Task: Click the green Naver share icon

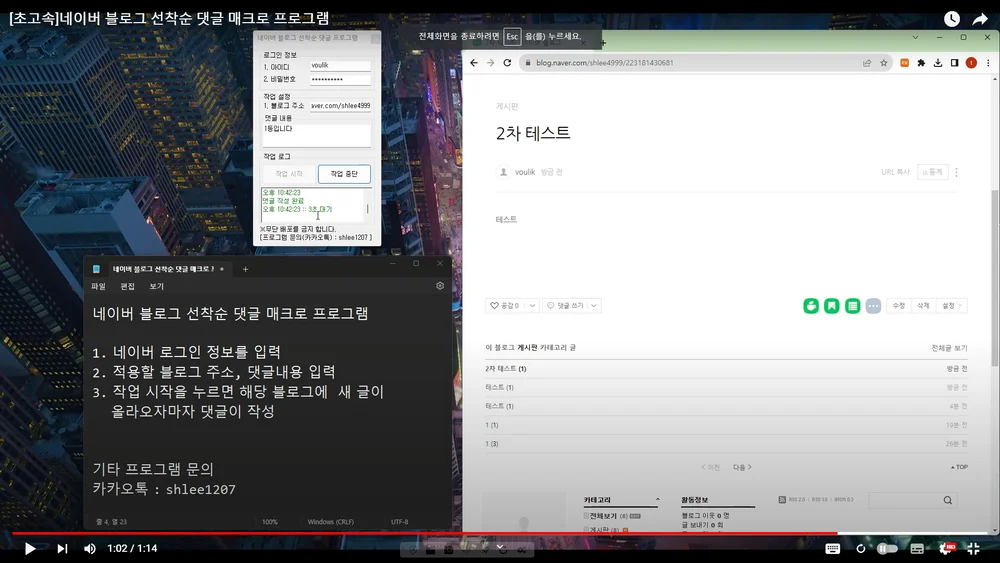Action: click(x=811, y=306)
